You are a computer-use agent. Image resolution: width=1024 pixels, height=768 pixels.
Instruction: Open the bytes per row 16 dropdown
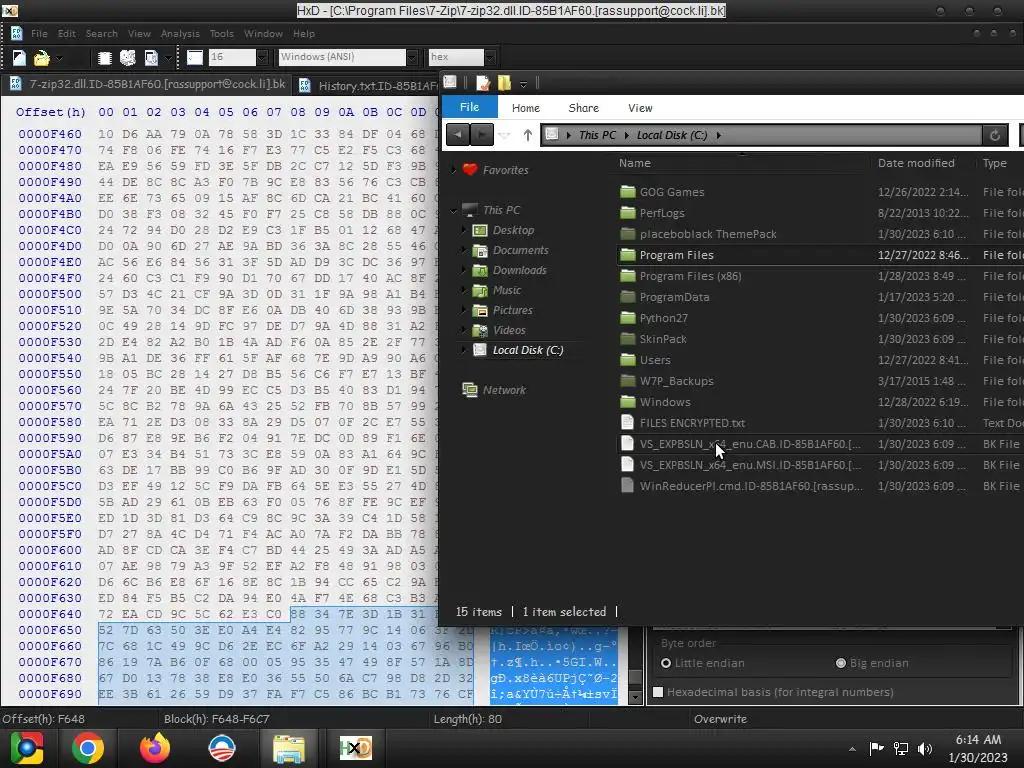(262, 57)
